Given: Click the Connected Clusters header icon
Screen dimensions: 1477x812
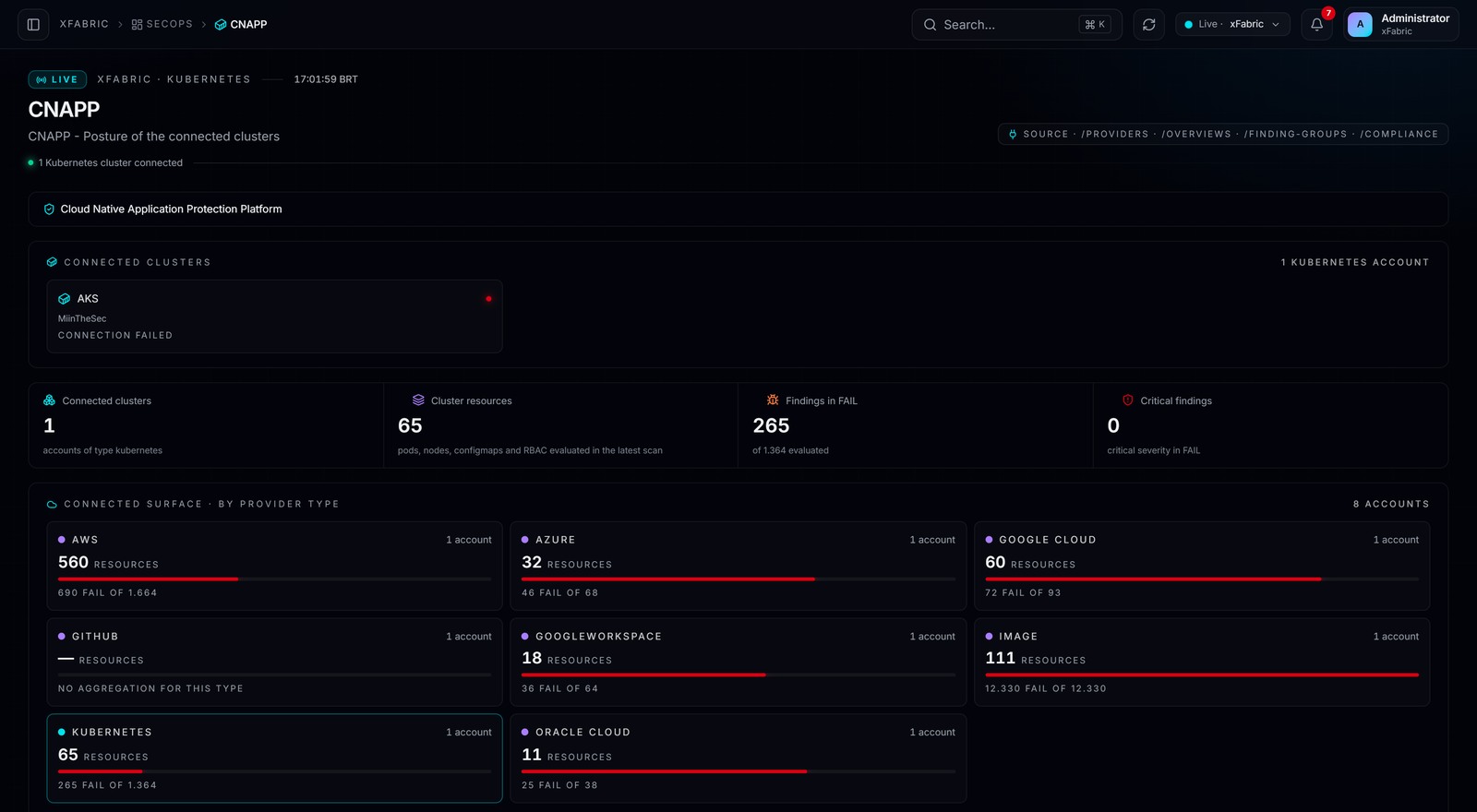Looking at the screenshot, I should pos(52,262).
